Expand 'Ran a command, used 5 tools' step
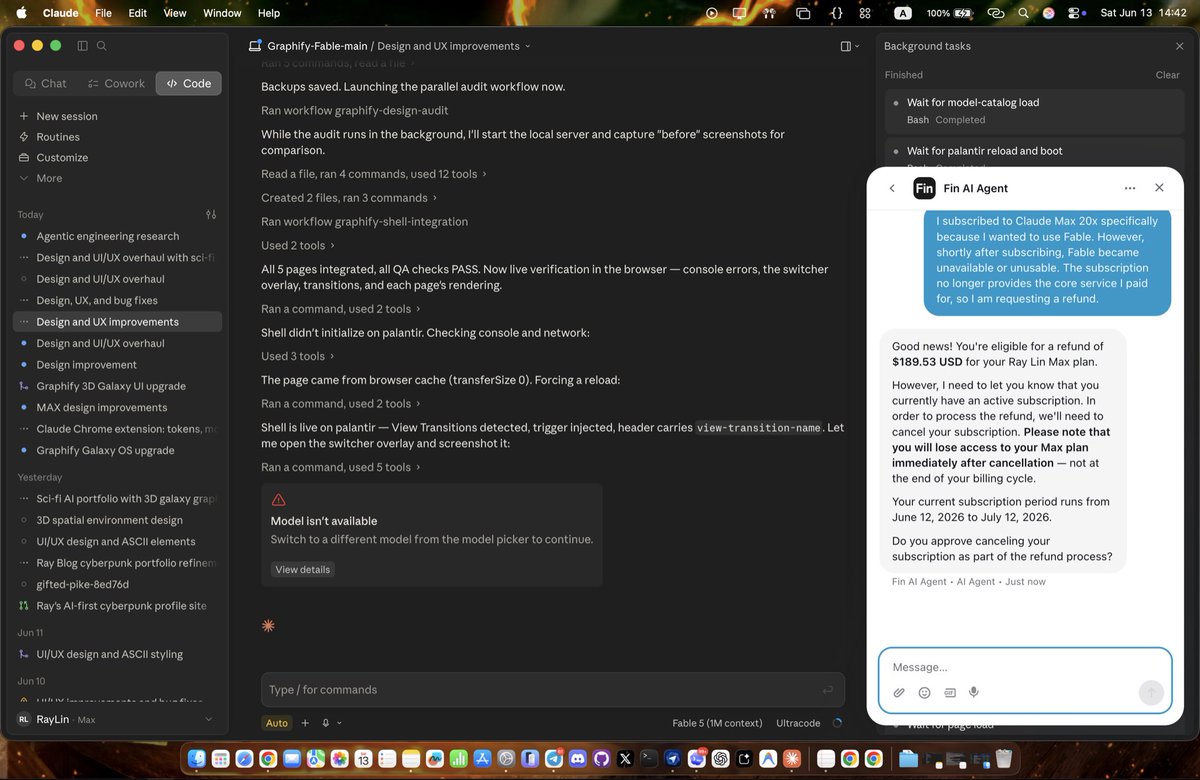 pos(341,467)
